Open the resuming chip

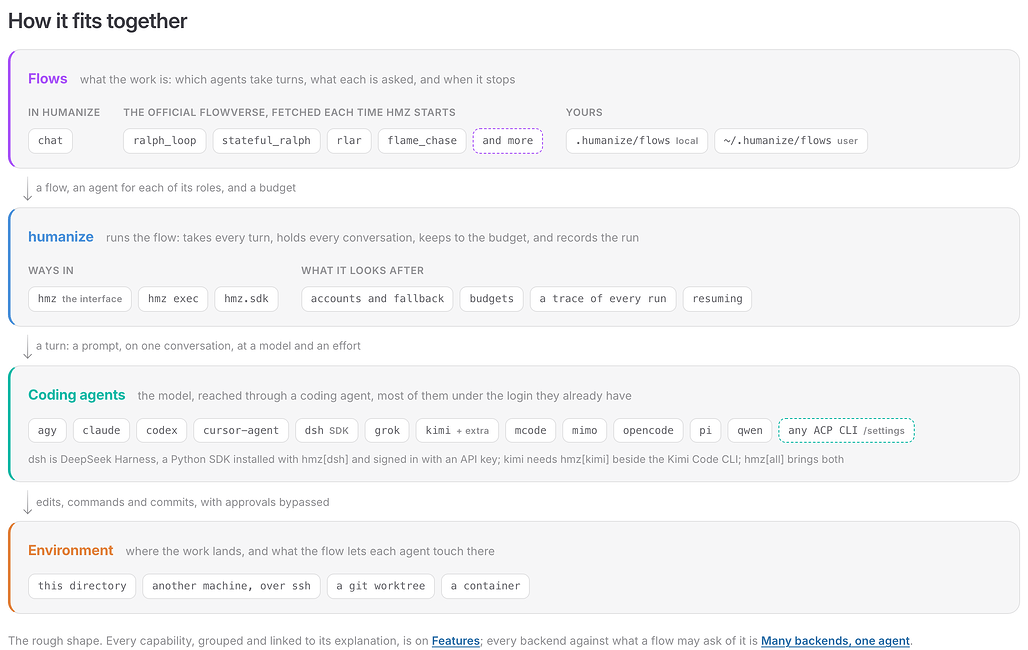pyautogui.click(x=717, y=299)
